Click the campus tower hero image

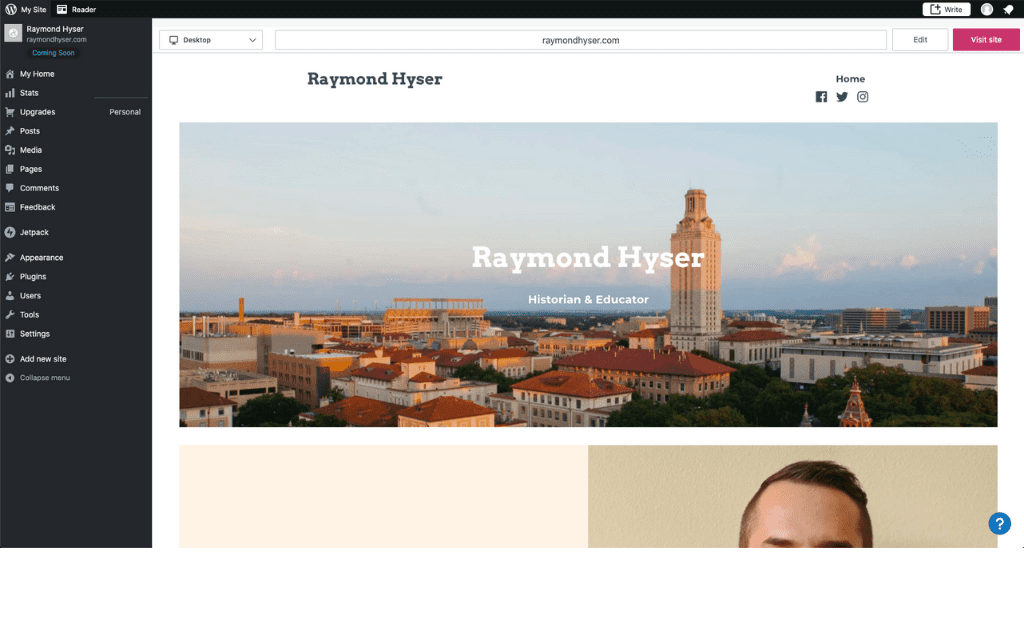click(588, 274)
